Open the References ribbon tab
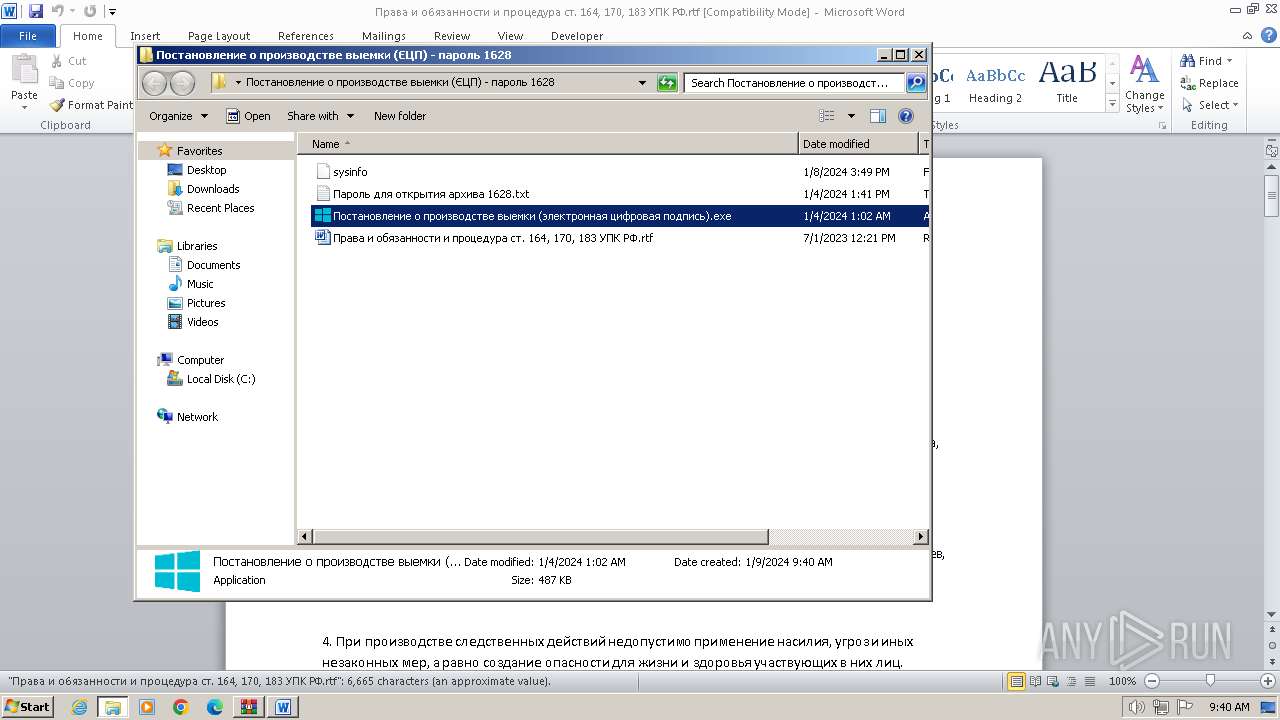This screenshot has height=720, width=1280. point(306,36)
